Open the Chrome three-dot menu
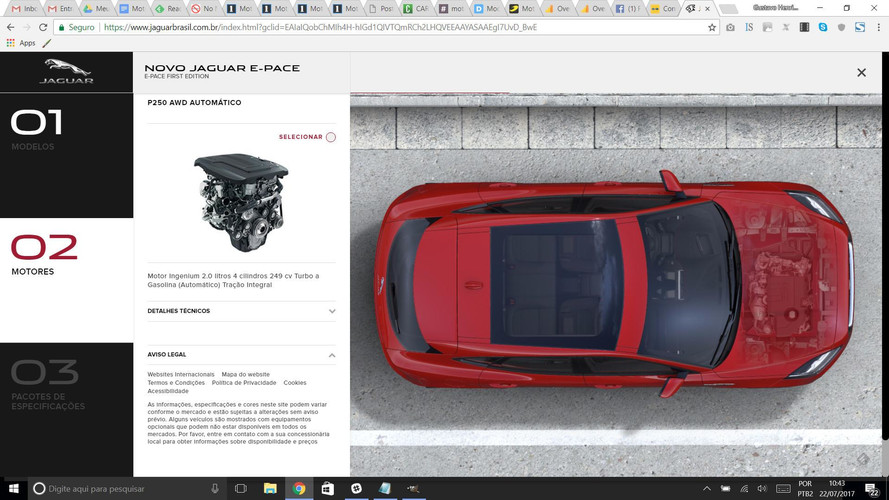The width and height of the screenshot is (889, 500). (x=878, y=27)
